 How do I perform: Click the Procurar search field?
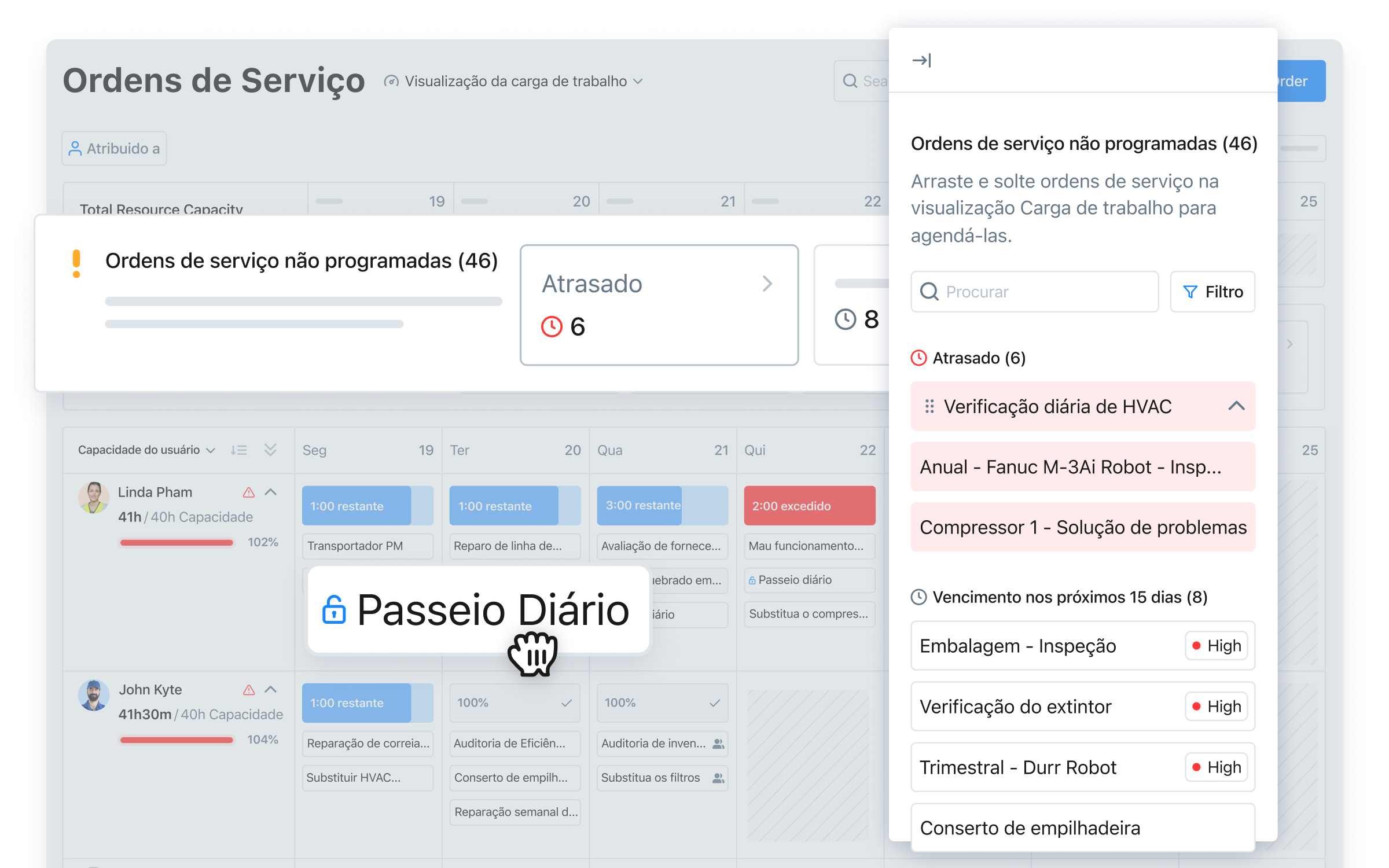pyautogui.click(x=1034, y=292)
